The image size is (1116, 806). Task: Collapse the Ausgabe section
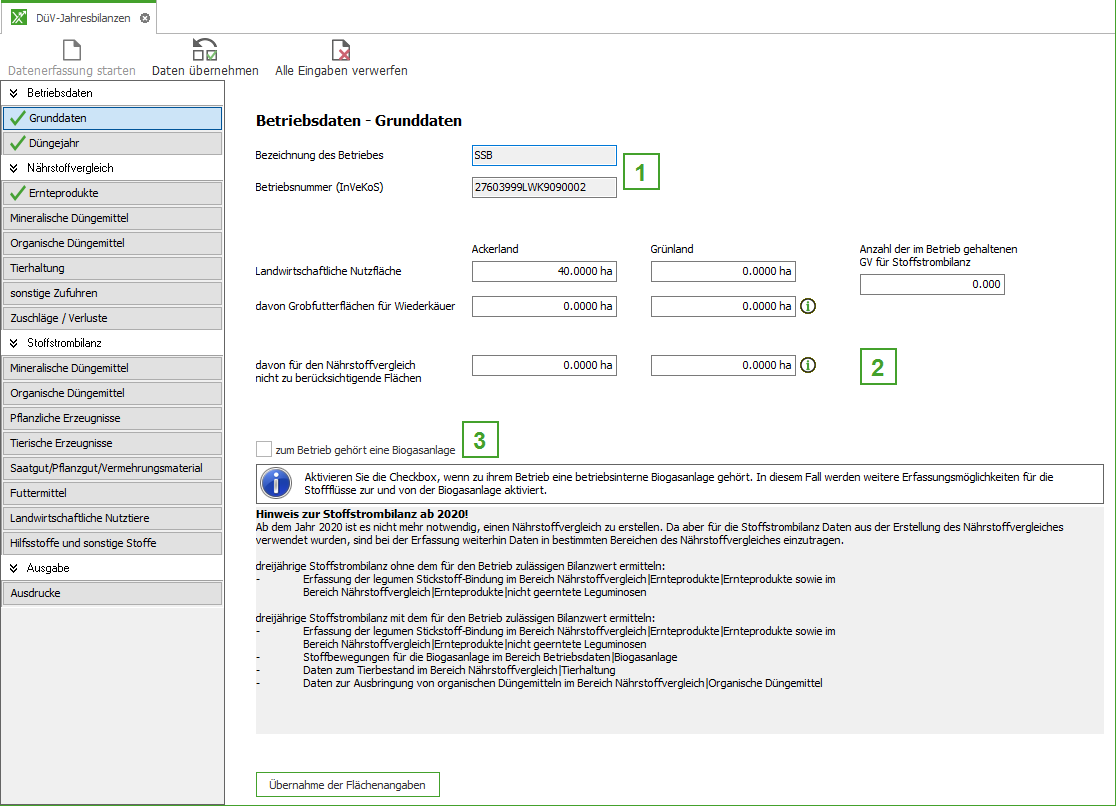pyautogui.click(x=14, y=568)
